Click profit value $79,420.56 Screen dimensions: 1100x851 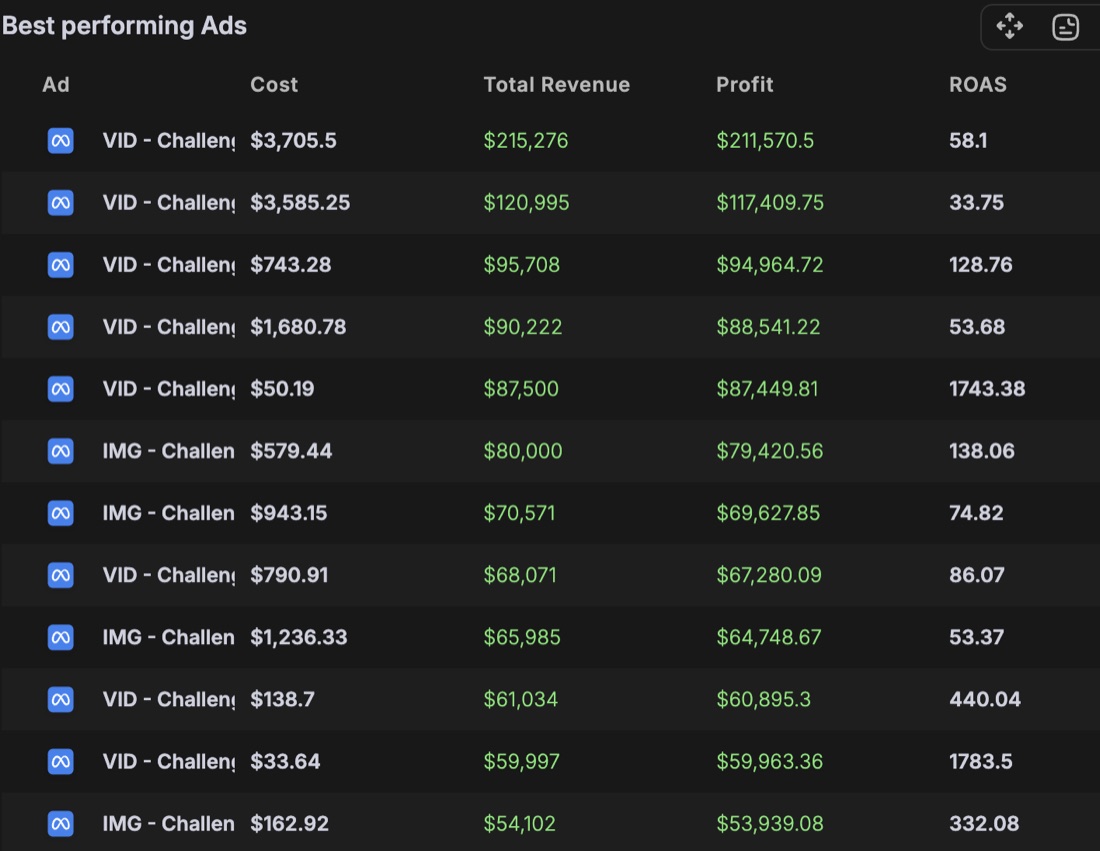pyautogui.click(x=770, y=451)
